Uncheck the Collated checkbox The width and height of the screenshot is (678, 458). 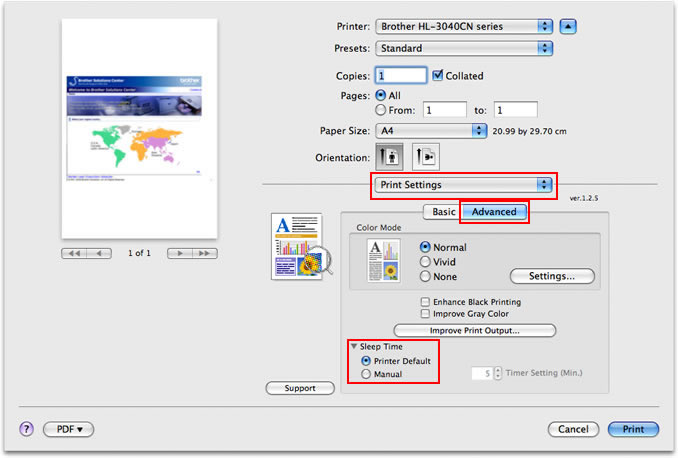[x=438, y=75]
